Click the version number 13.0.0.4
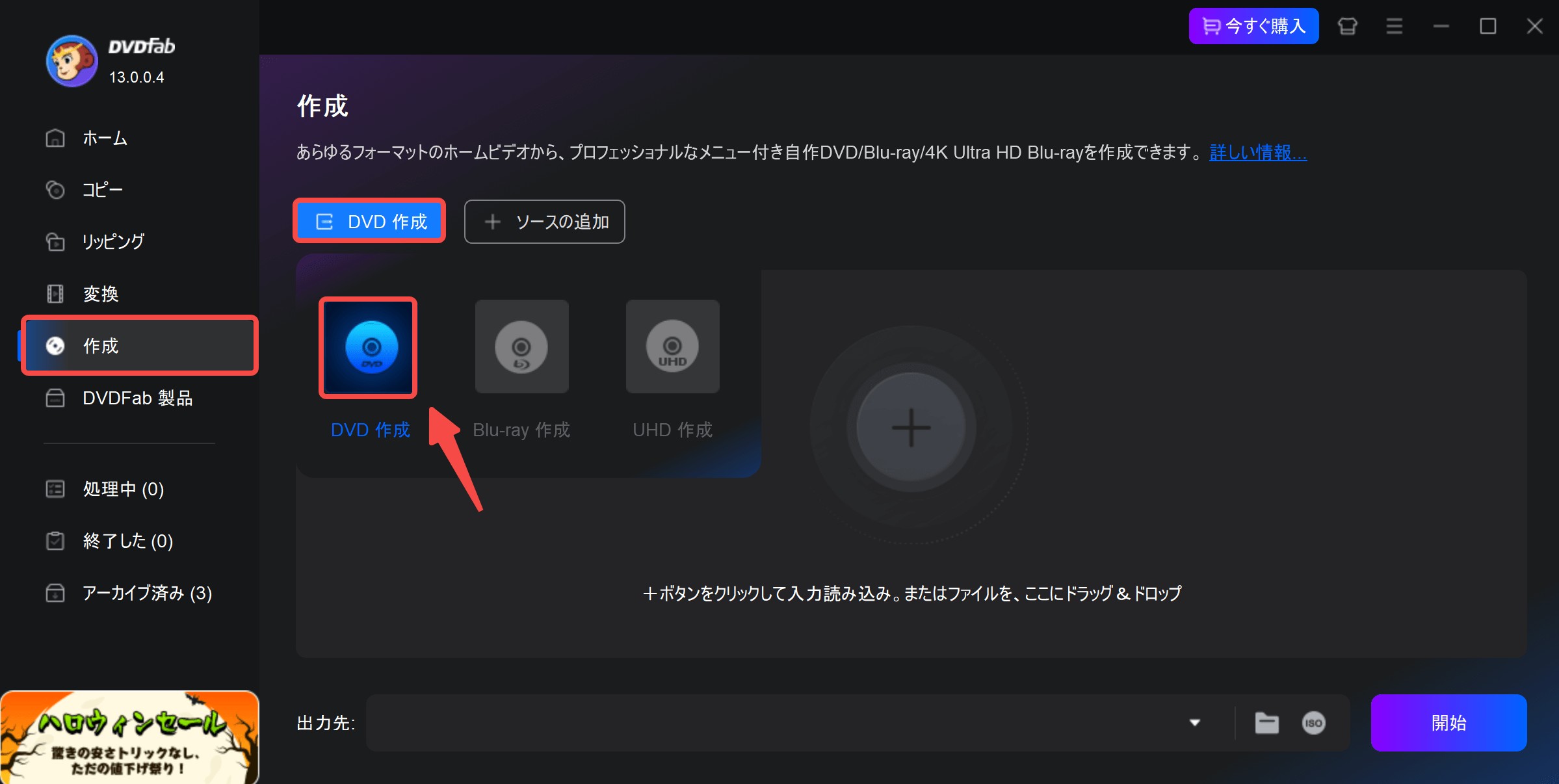Viewport: 1559px width, 784px height. (137, 77)
